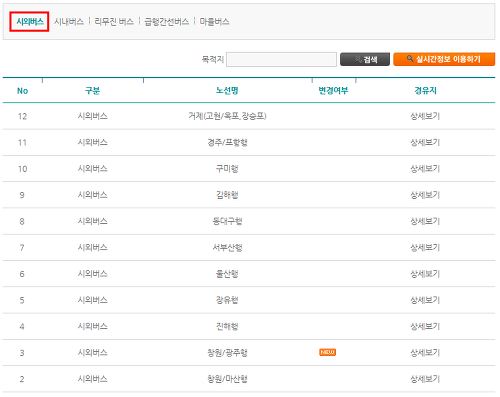500x397 pixels.
Task: Open the 마을버스 tab
Action: click(x=214, y=22)
